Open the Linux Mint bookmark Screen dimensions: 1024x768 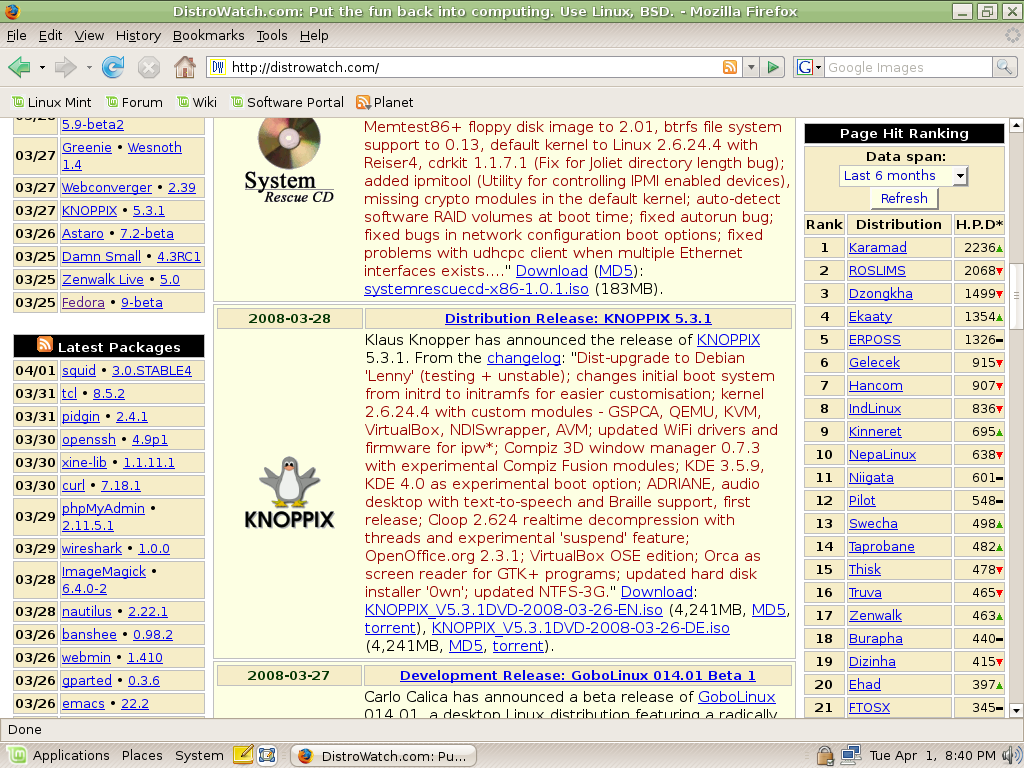(x=52, y=103)
